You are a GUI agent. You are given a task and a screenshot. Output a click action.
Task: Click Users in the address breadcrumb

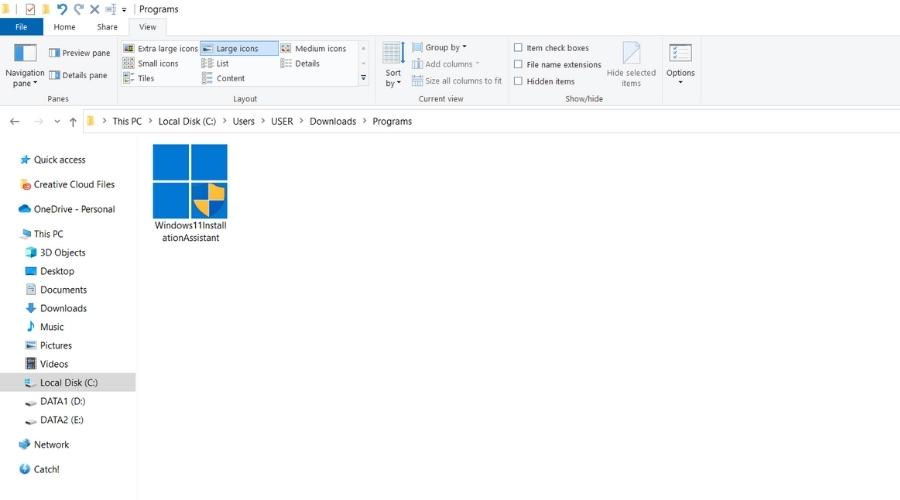click(243, 121)
